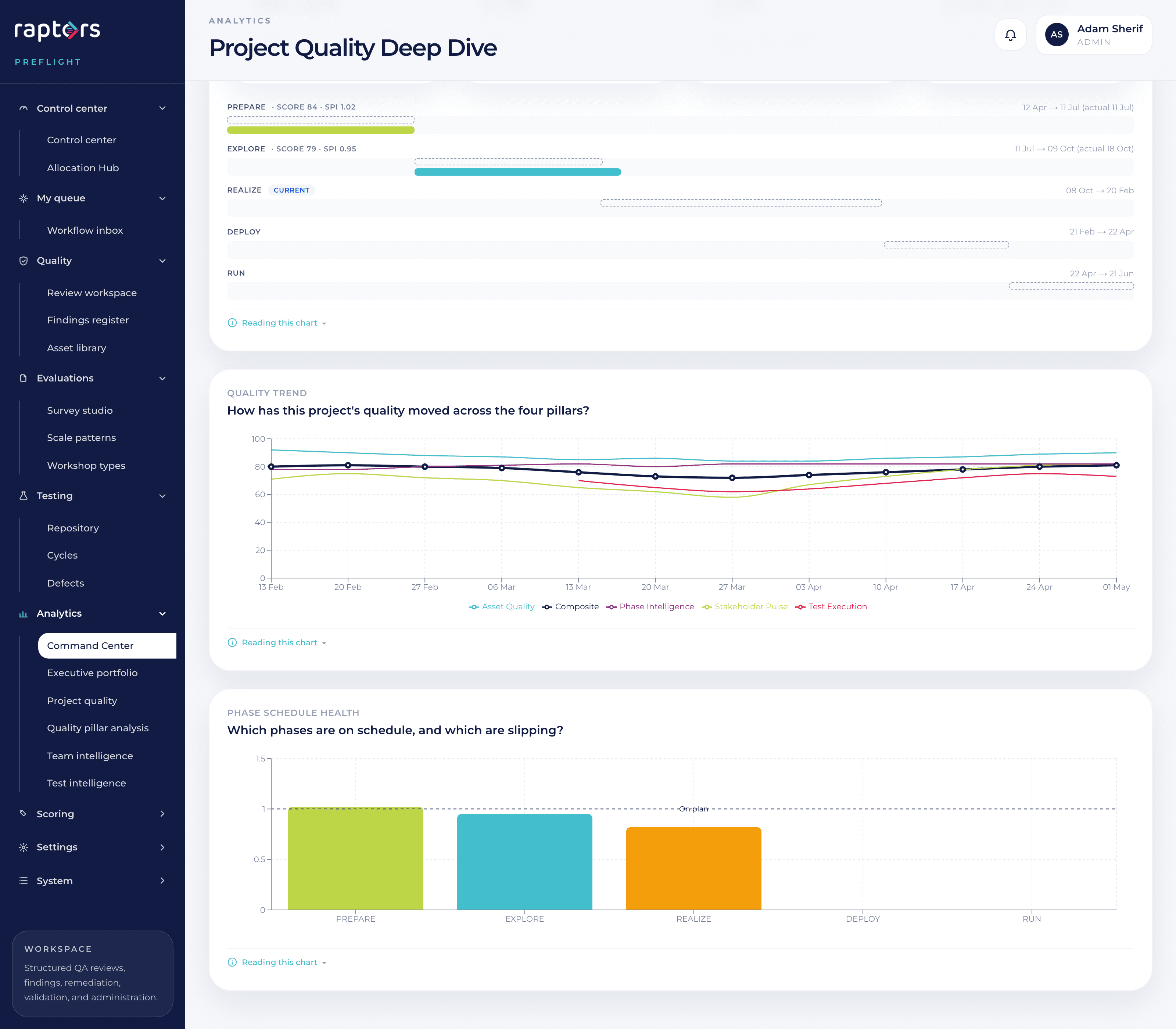This screenshot has height=1029, width=1176.
Task: Click the Testing flask icon
Action: coord(24,495)
